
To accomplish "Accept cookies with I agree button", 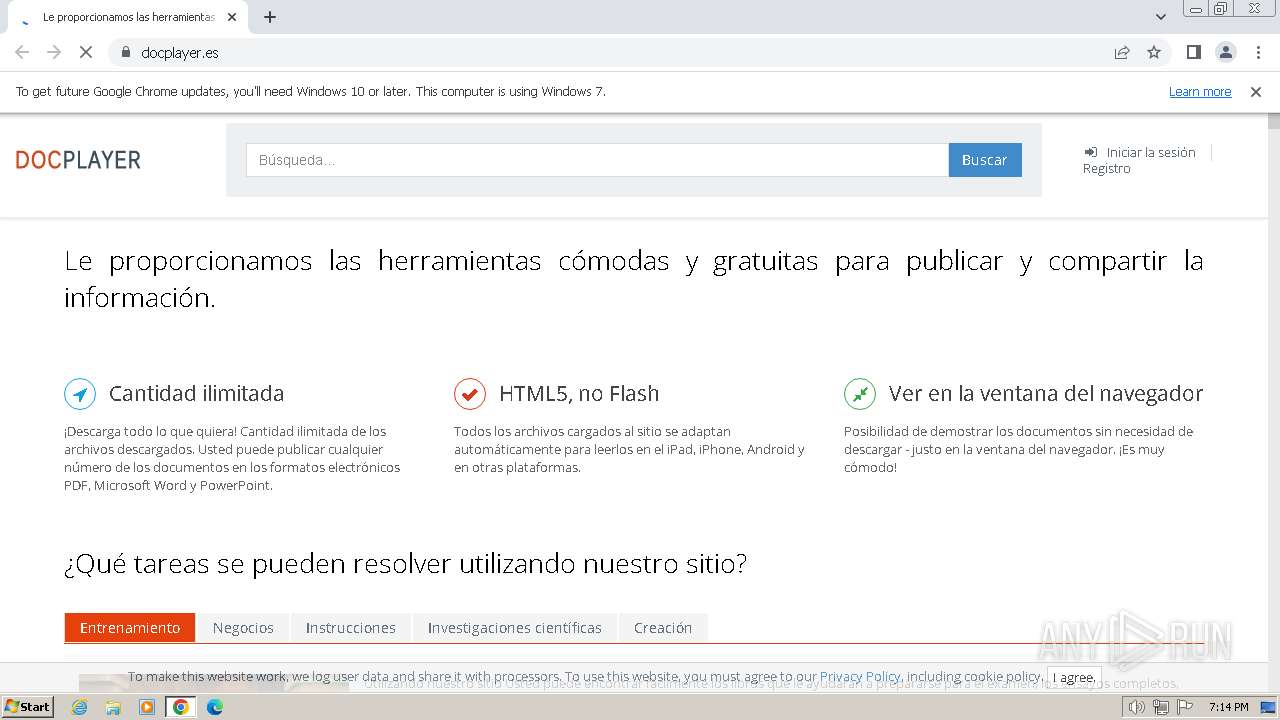I will coord(1074,677).
